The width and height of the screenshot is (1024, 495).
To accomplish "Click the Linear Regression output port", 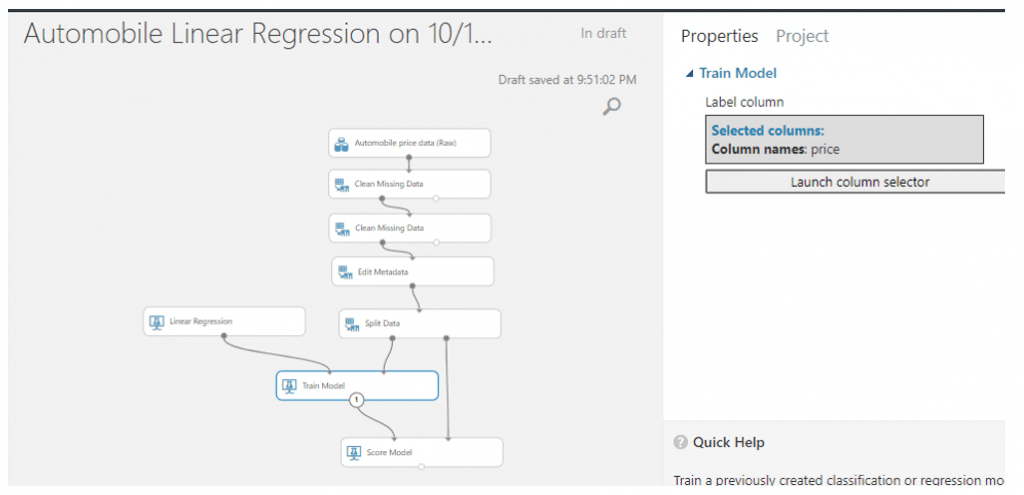I will click(x=223, y=336).
